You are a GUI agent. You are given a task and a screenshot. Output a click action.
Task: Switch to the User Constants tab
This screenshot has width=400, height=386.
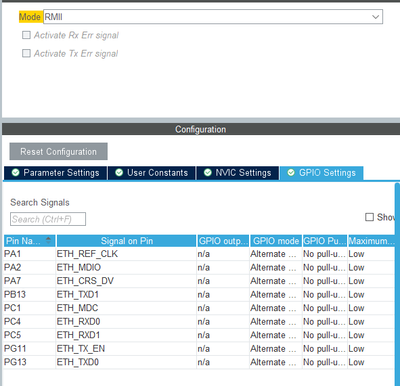coord(152,173)
